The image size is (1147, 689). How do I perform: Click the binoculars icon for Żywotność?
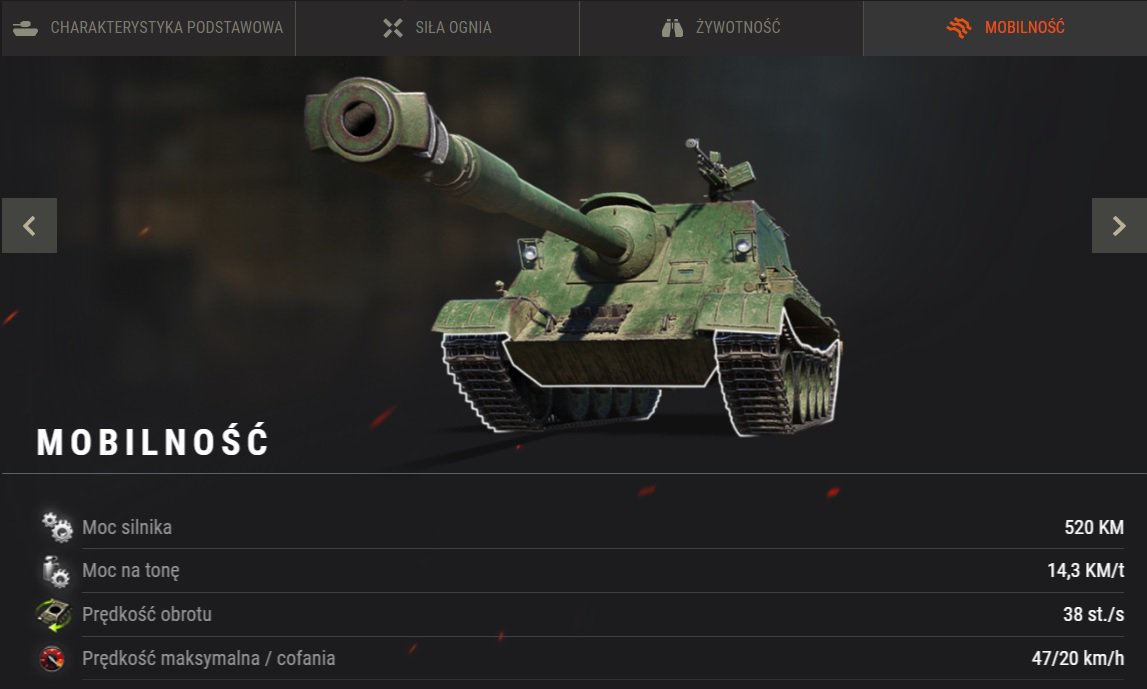[672, 28]
